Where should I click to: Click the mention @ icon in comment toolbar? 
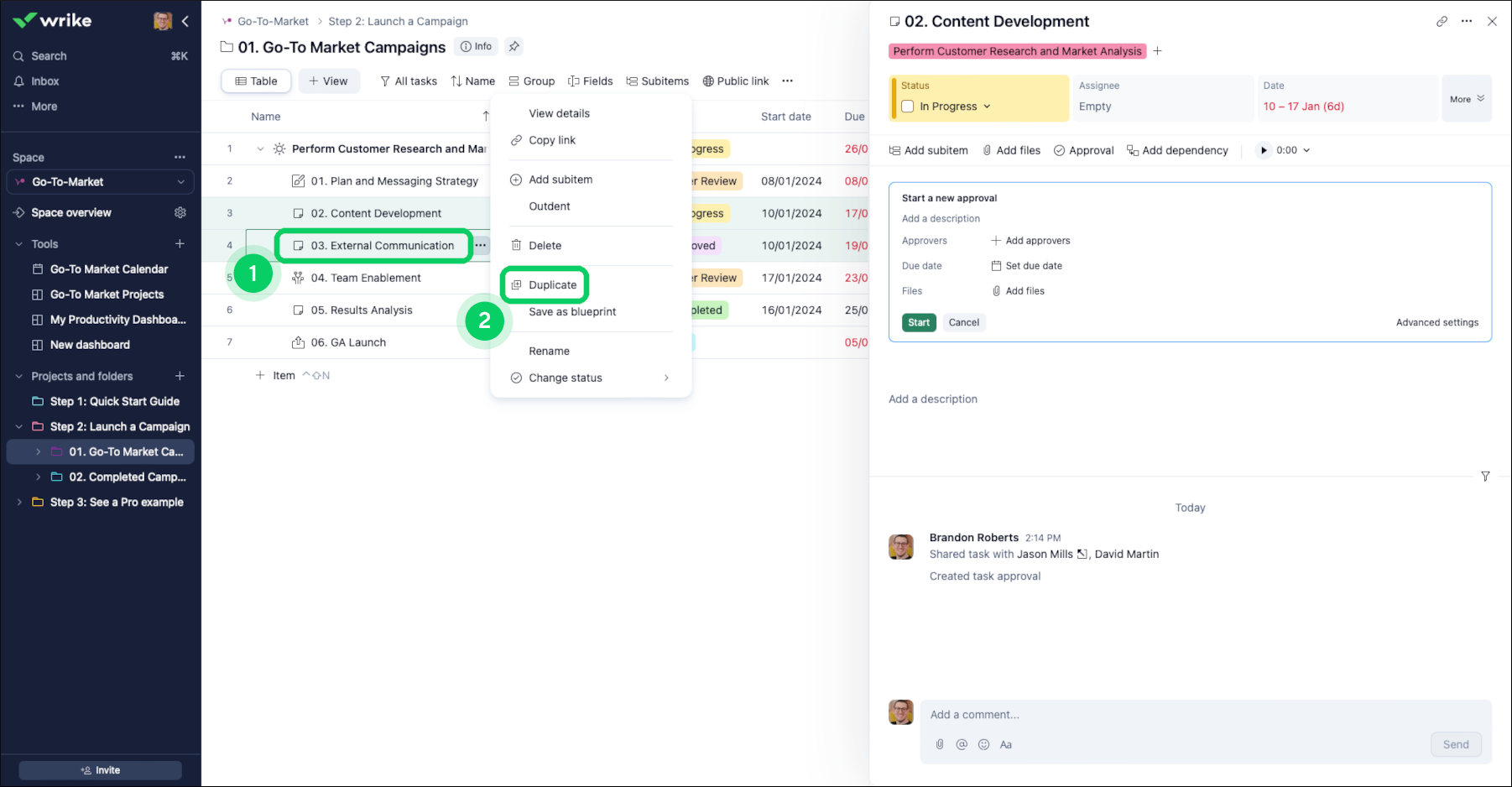click(x=962, y=744)
